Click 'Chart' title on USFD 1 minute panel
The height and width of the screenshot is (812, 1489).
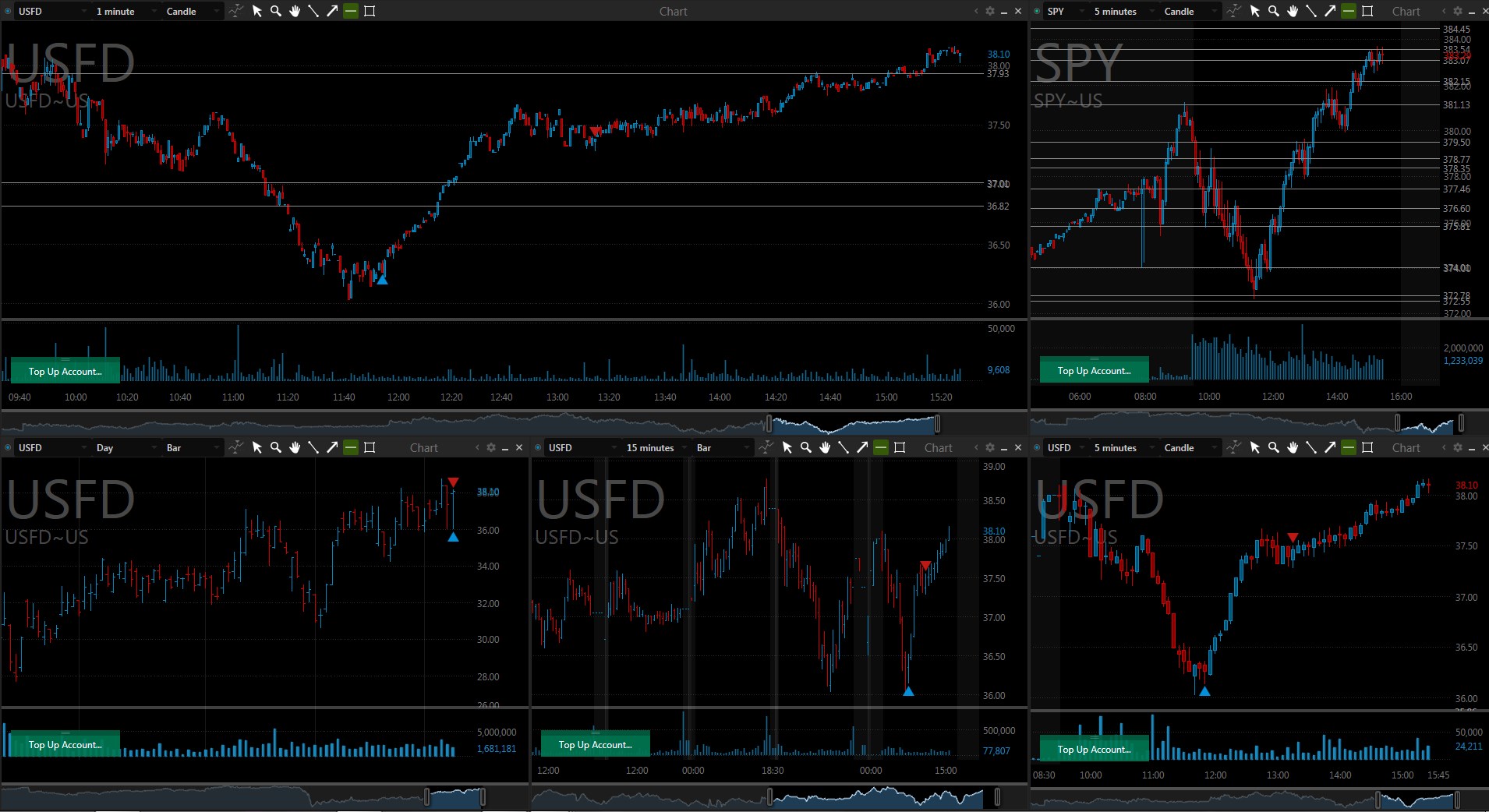[673, 11]
